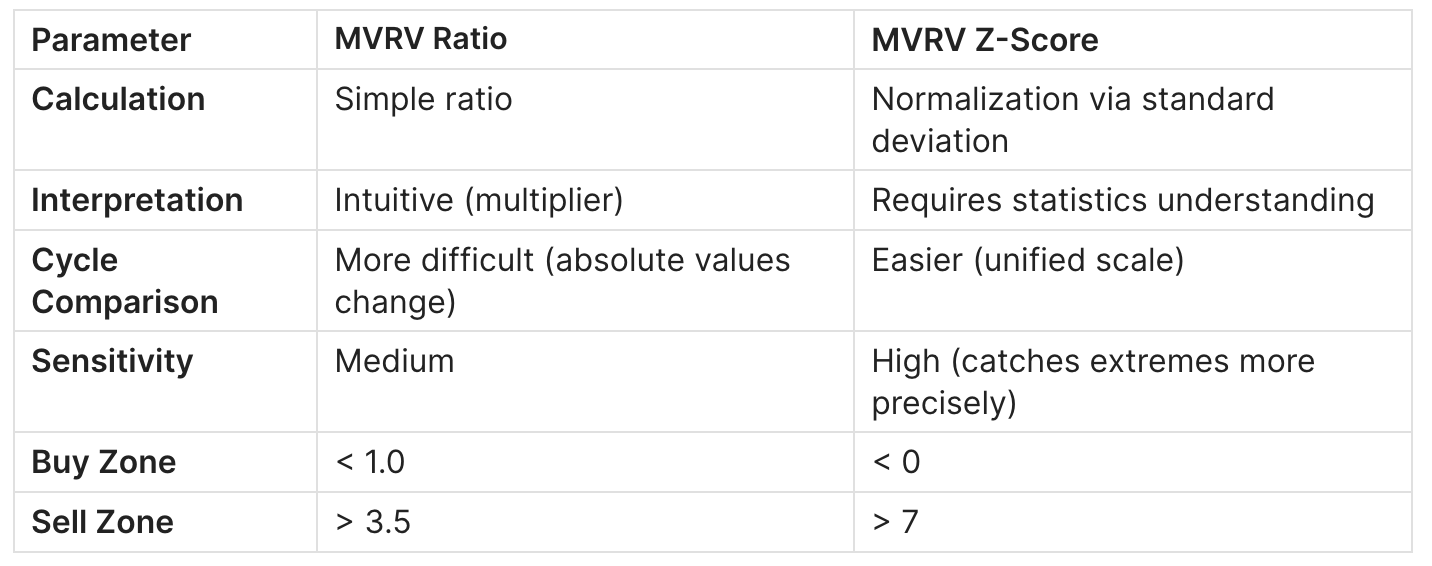Click the '> 7' Z-Score sell value
Screen dimensions: 1432x566
(x=894, y=522)
